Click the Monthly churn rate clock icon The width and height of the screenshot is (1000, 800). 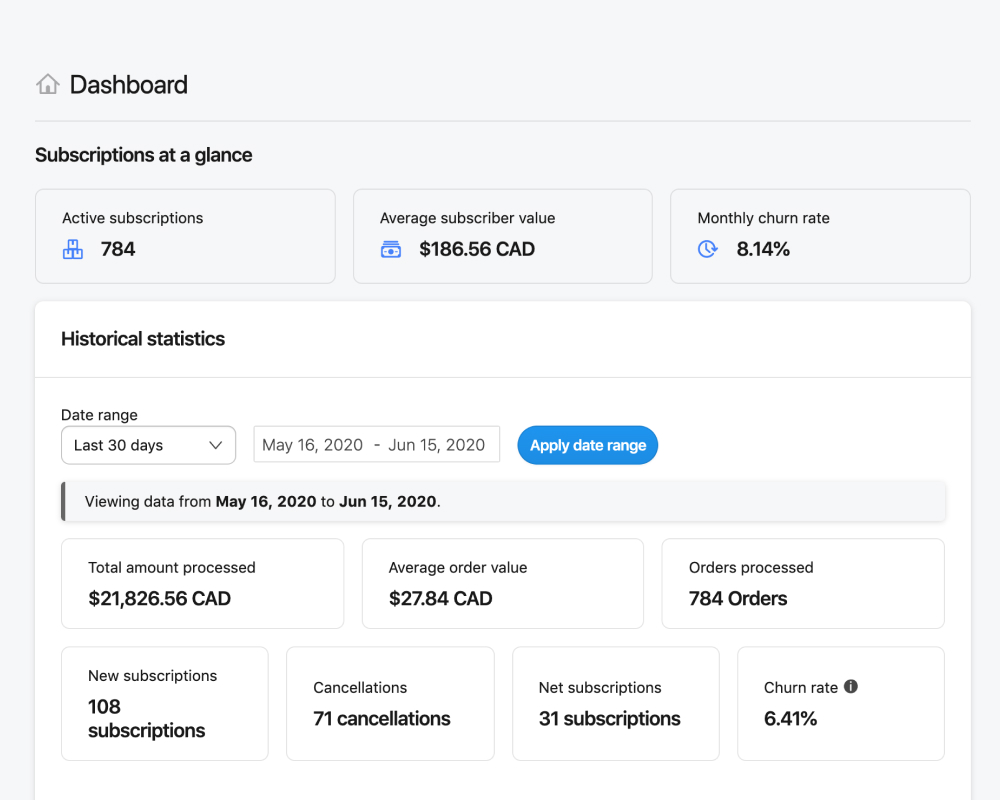tap(708, 250)
